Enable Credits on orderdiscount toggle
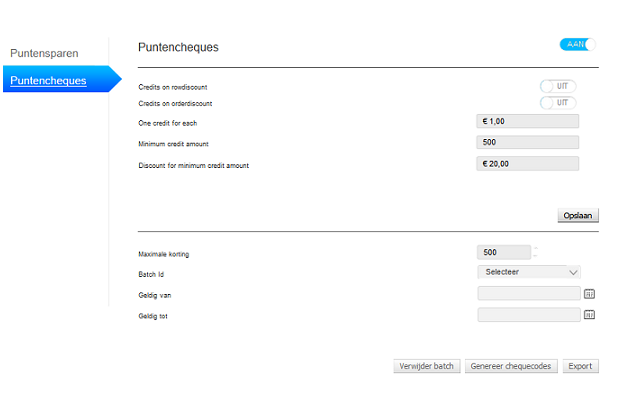Viewport: 622px width, 415px height. point(558,102)
